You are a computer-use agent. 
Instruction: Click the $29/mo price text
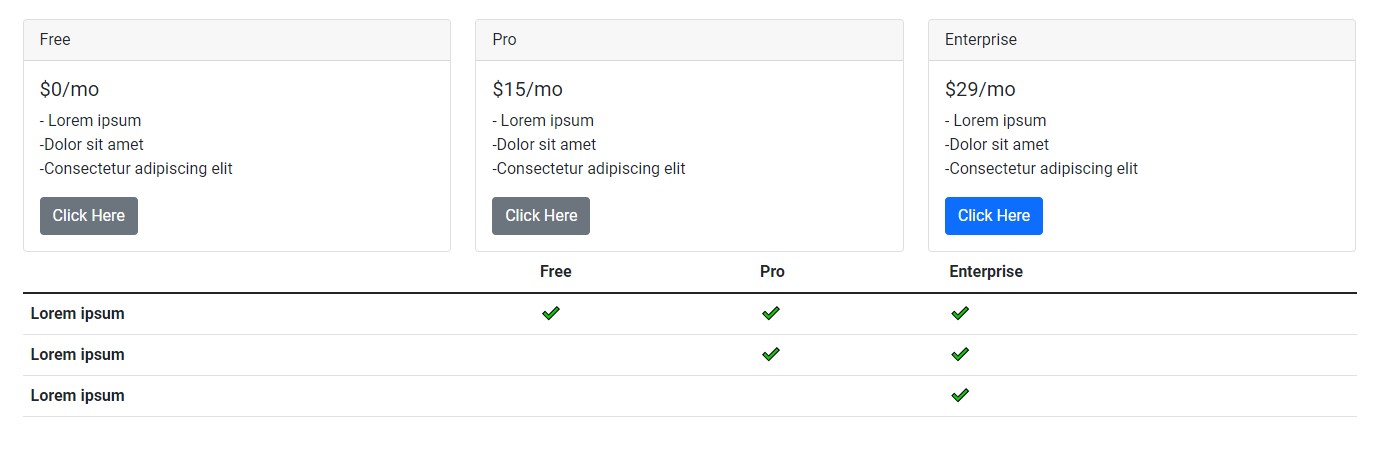[980, 89]
